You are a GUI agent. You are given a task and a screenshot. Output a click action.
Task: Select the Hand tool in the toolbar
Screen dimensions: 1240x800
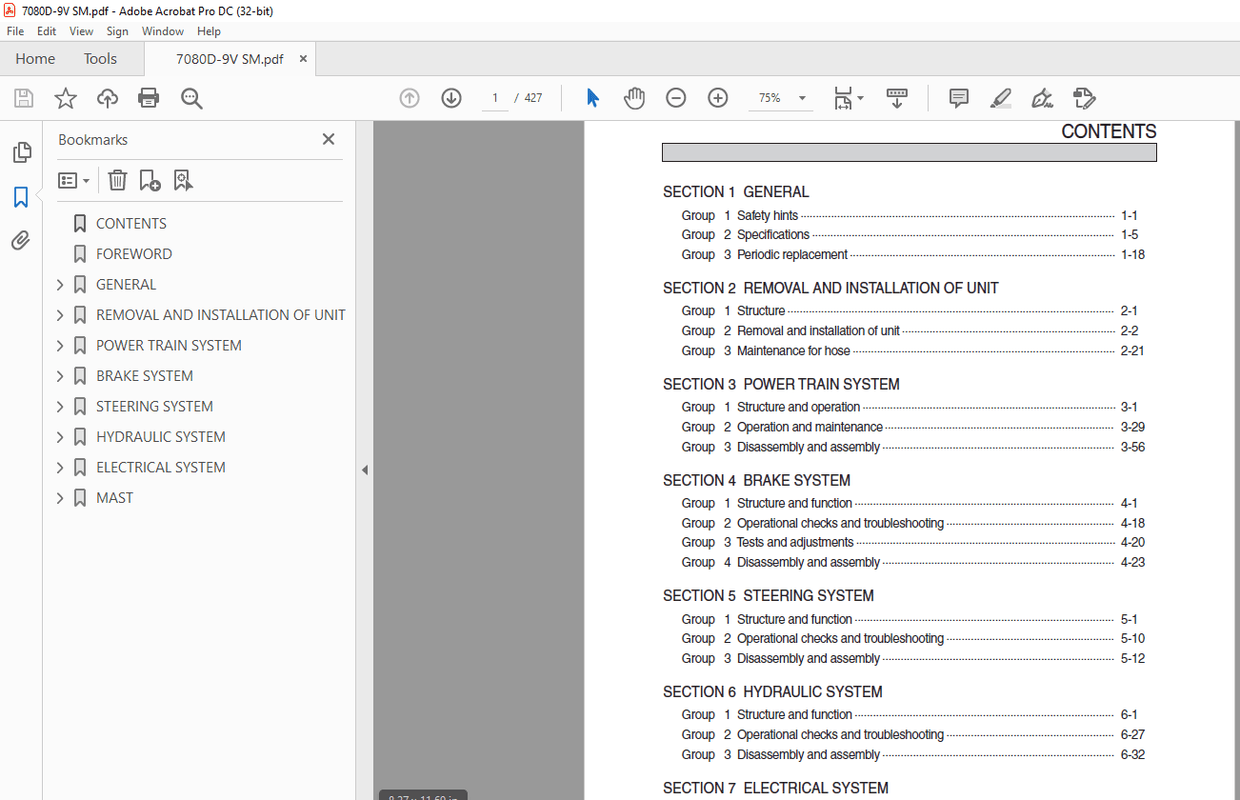pyautogui.click(x=634, y=98)
